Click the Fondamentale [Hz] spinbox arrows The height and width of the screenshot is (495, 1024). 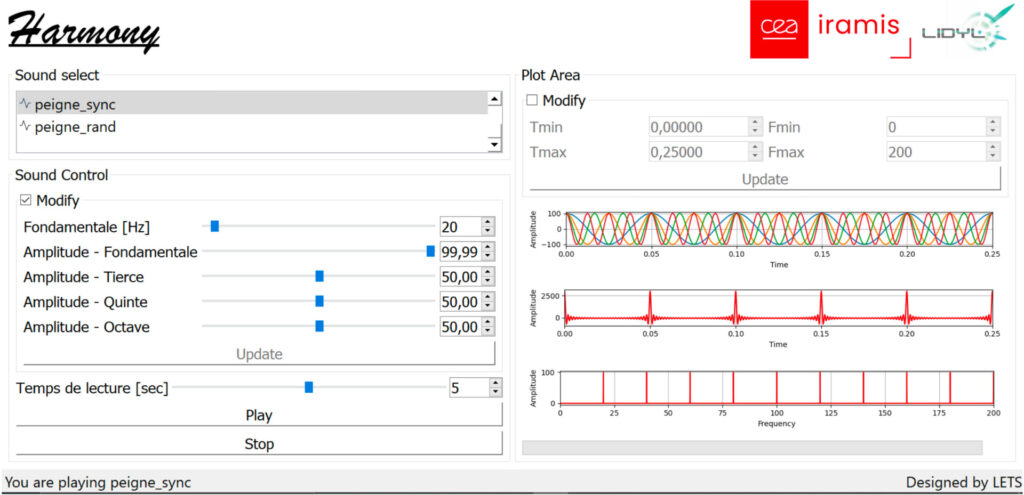487,227
